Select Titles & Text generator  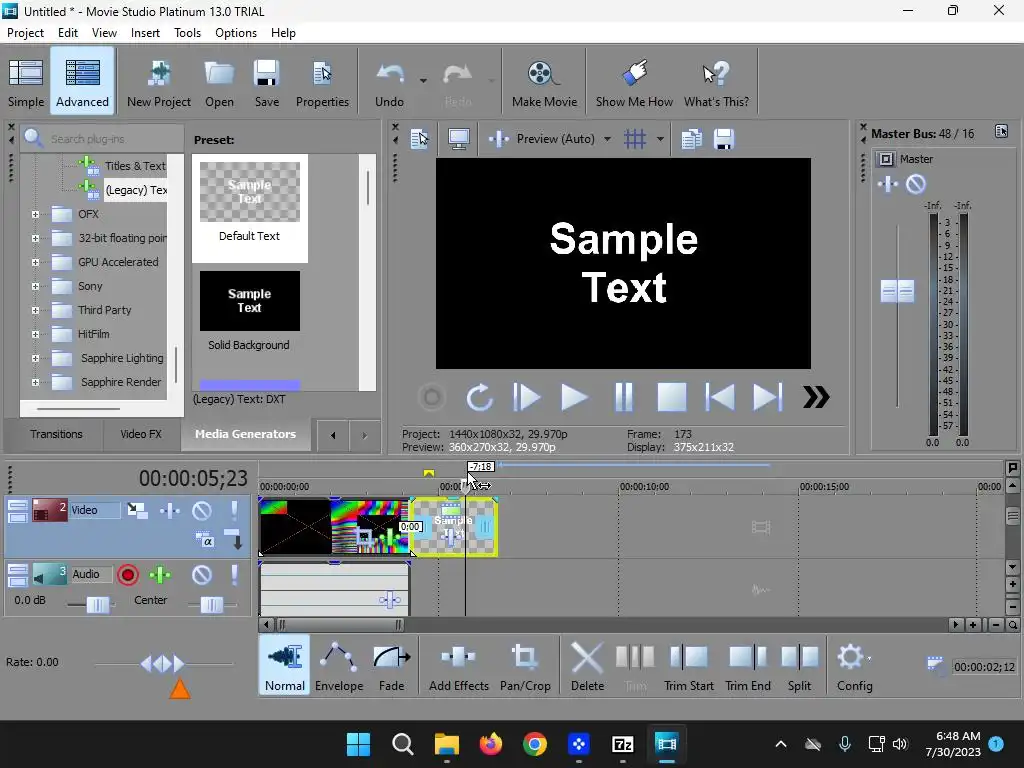(135, 166)
